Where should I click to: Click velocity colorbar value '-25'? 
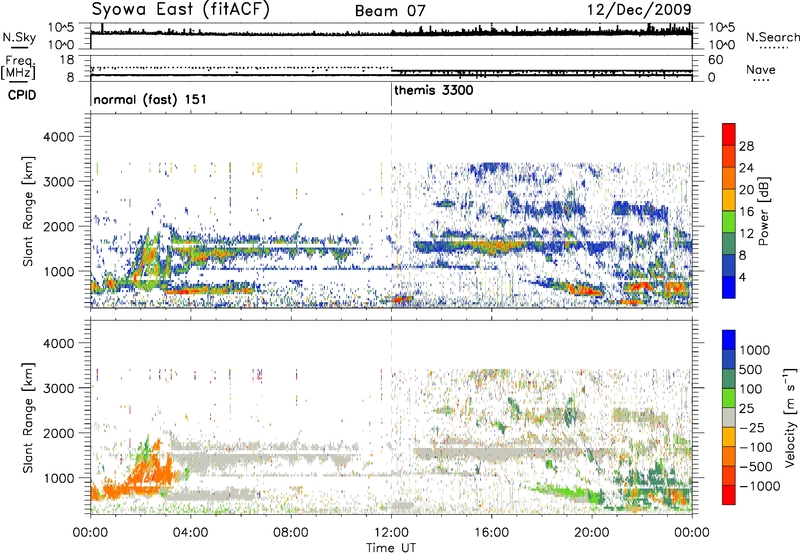click(754, 428)
